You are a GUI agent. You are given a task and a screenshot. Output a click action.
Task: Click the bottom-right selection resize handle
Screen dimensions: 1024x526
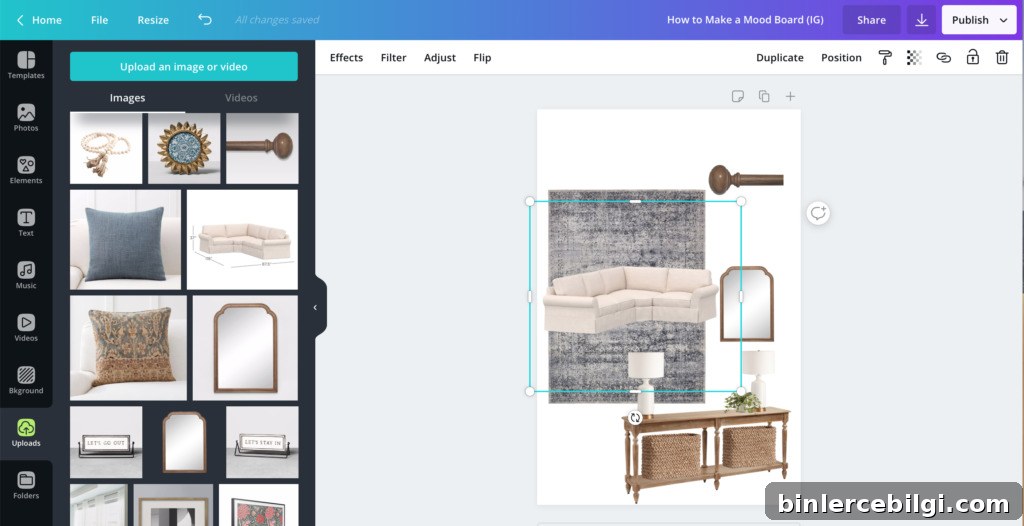[741, 391]
